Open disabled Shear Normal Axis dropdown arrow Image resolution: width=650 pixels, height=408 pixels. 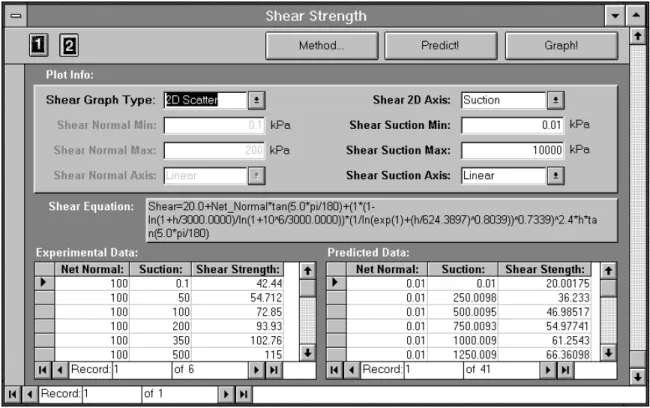[x=257, y=176]
